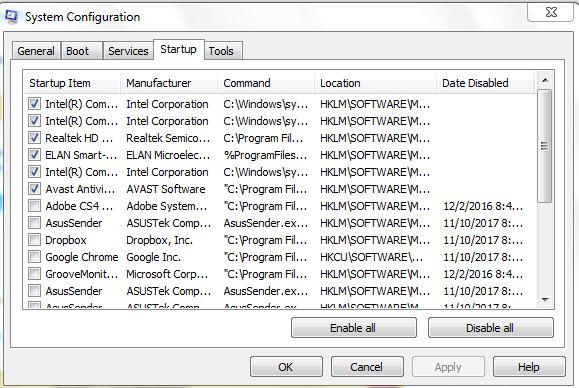This screenshot has height=388, width=579.
Task: Sort by Location column header
Action: 376,83
